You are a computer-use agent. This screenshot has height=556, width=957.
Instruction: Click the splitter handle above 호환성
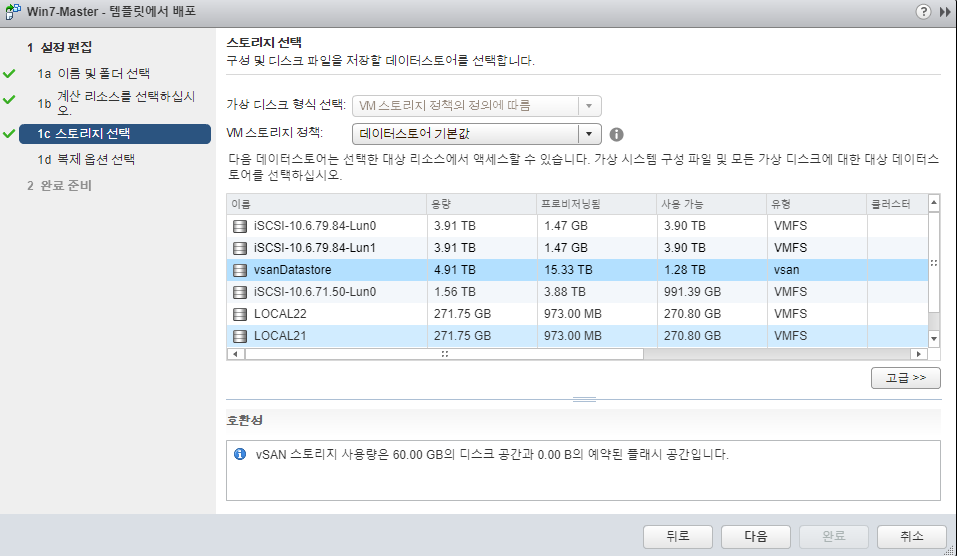coord(584,400)
